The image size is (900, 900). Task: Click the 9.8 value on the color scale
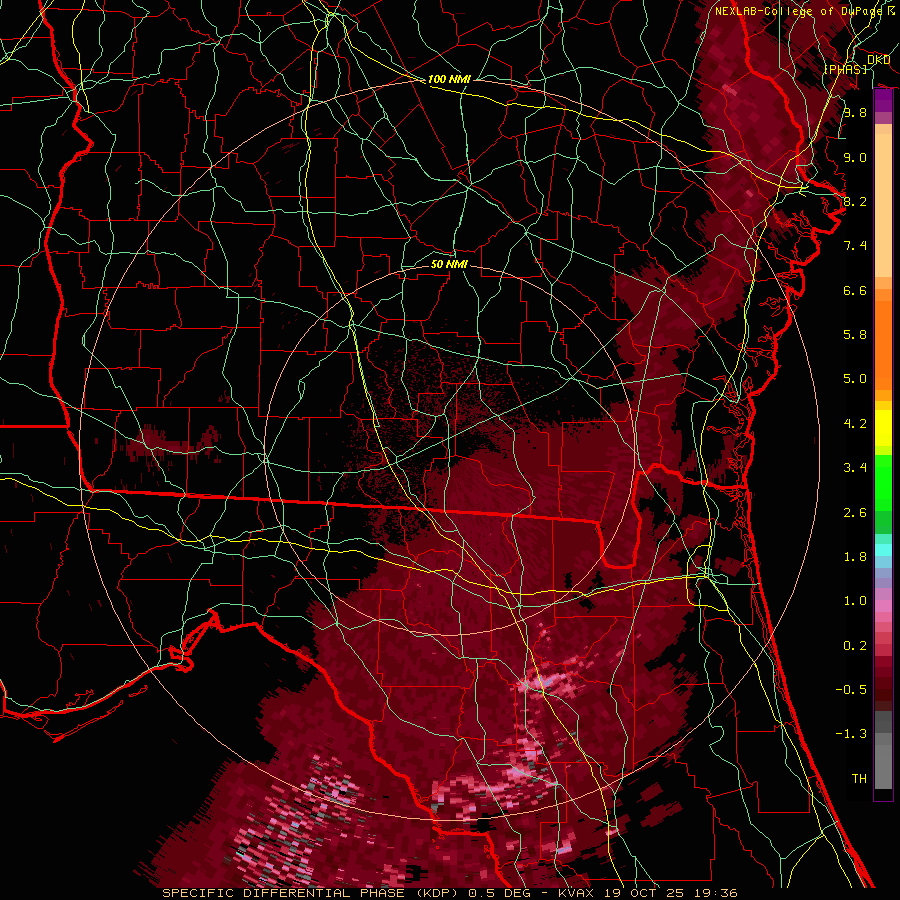pyautogui.click(x=855, y=113)
